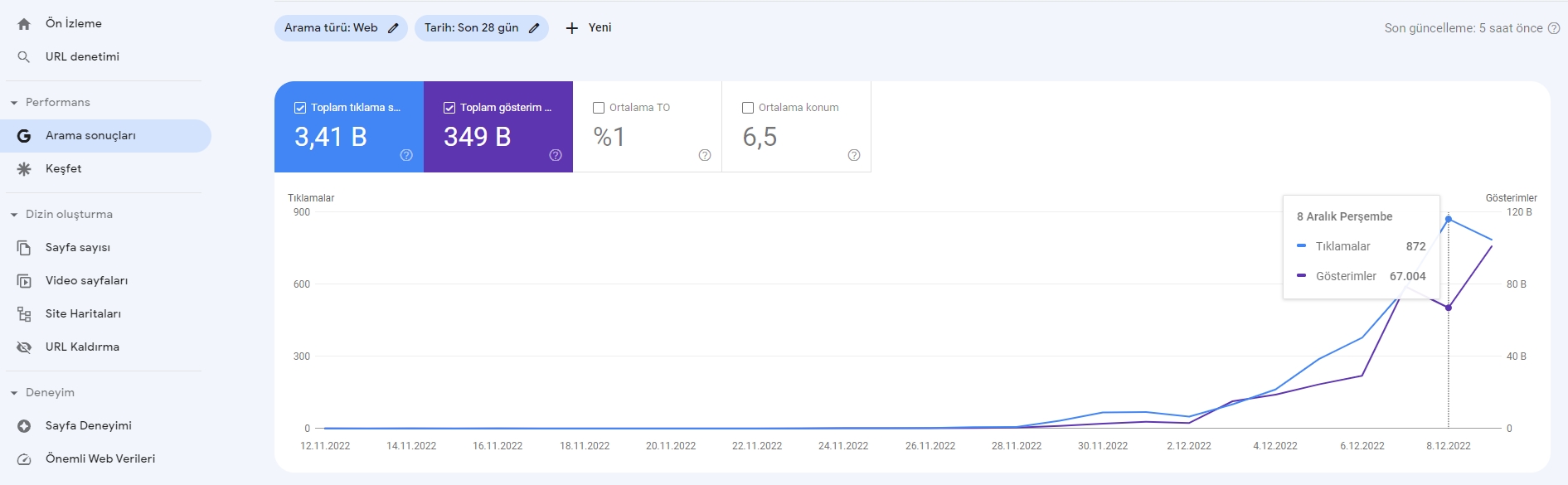Screen dimensions: 1568x485
Task: Open Sayfa Deneyimi report
Action: coord(105,426)
